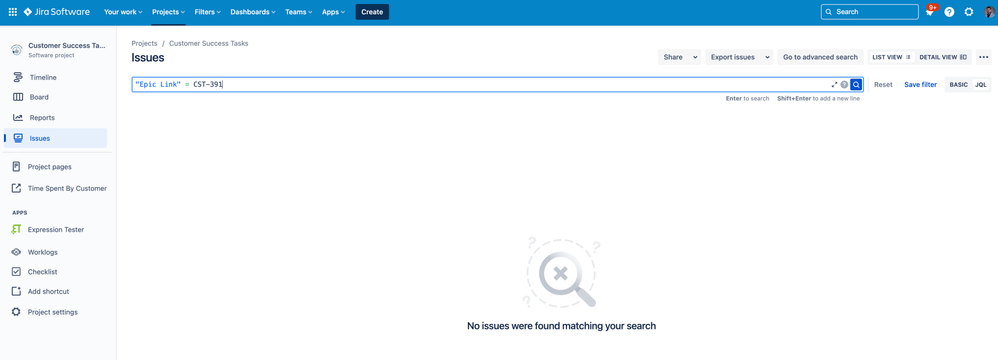Click the Issues icon in sidebar
Image resolution: width=998 pixels, height=360 pixels.
(x=18, y=138)
